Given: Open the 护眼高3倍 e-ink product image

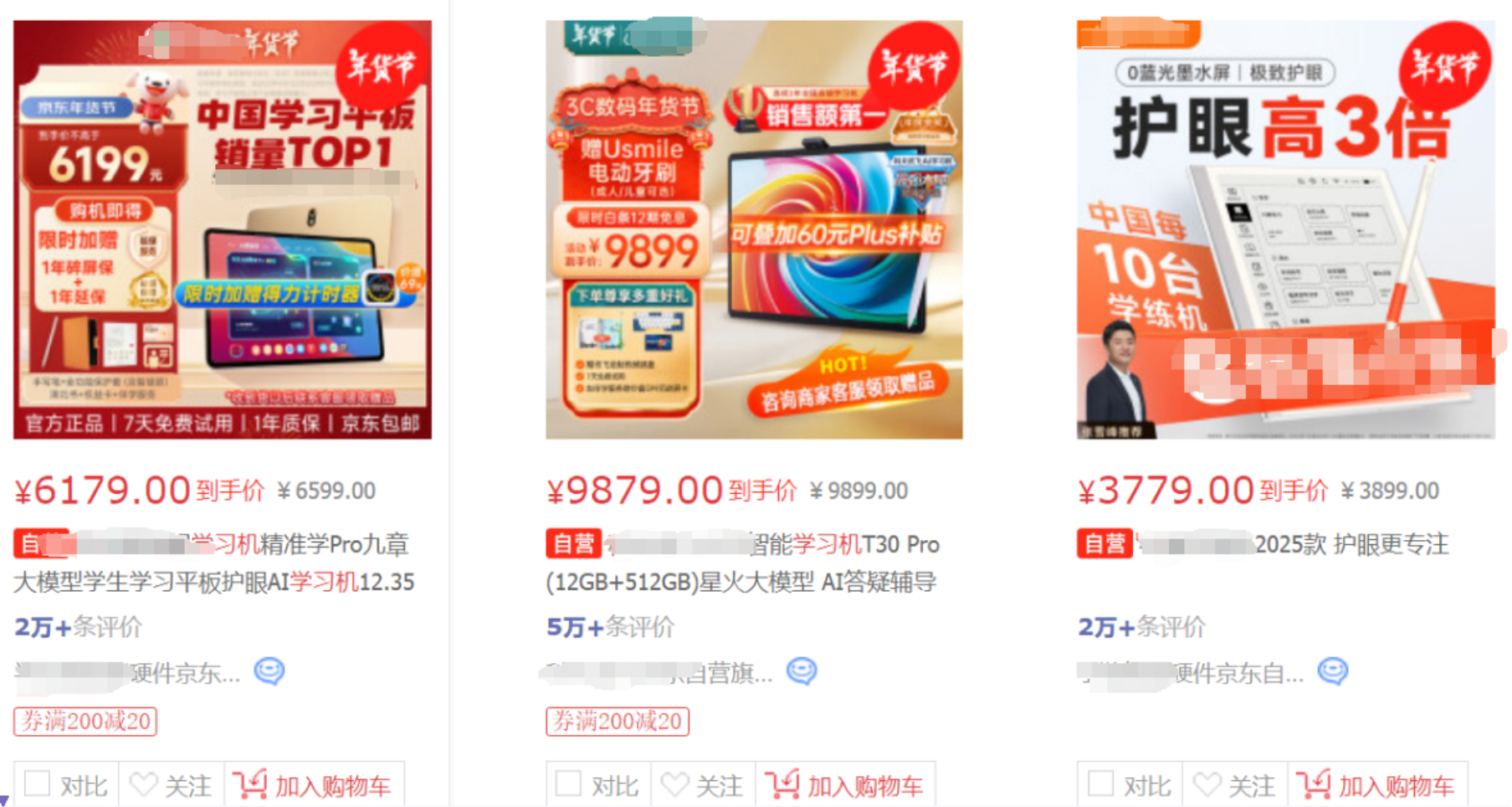Looking at the screenshot, I should [x=1286, y=229].
